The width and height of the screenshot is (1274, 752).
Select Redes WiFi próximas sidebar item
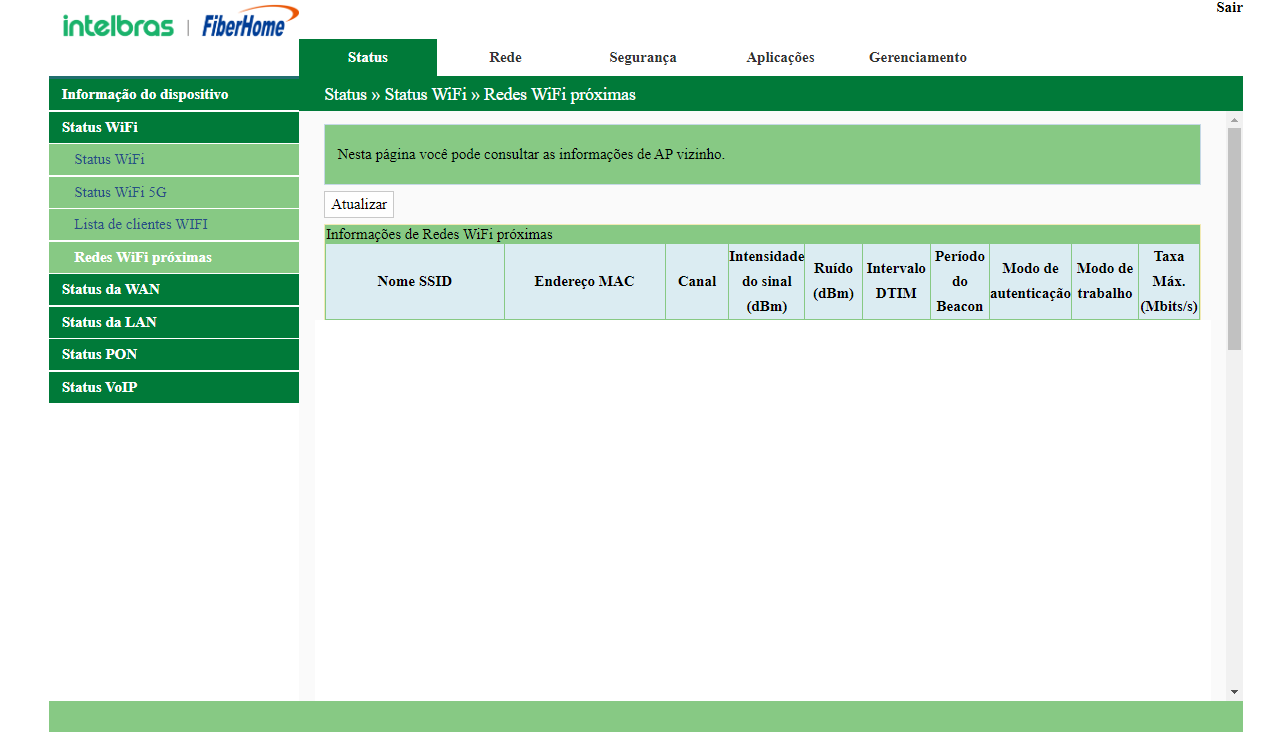pos(174,257)
